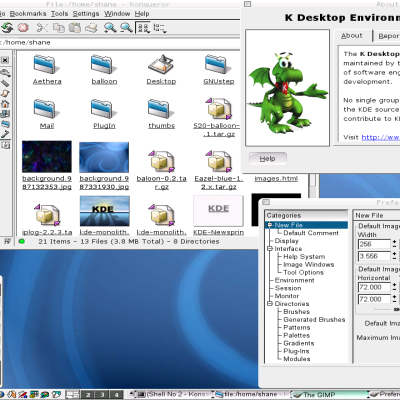The width and height of the screenshot is (400, 400).
Task: Select Default Comment in Preferences tree
Action: (311, 233)
